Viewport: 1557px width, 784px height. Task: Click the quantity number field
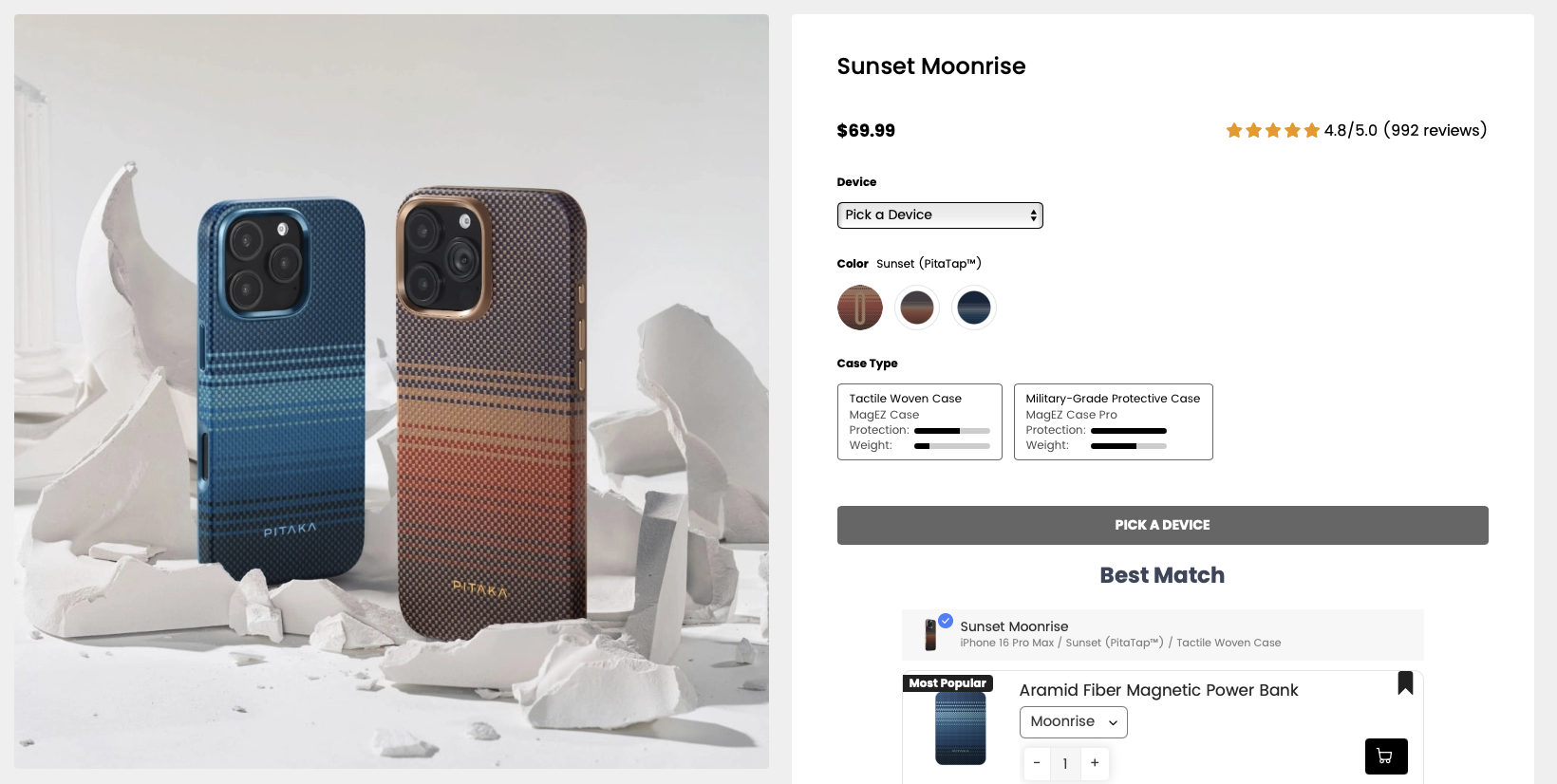click(1065, 763)
